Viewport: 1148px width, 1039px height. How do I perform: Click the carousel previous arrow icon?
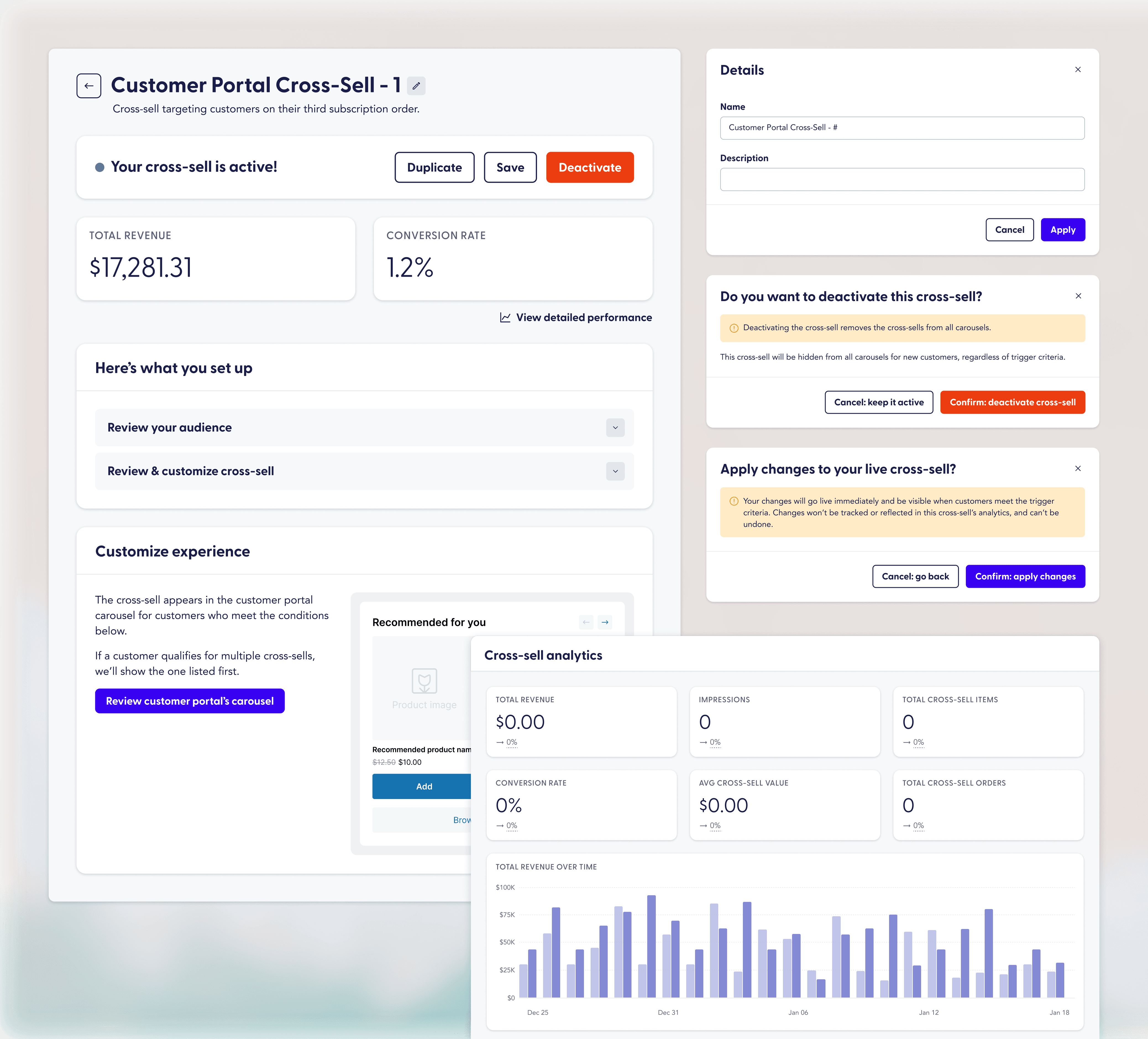point(586,622)
